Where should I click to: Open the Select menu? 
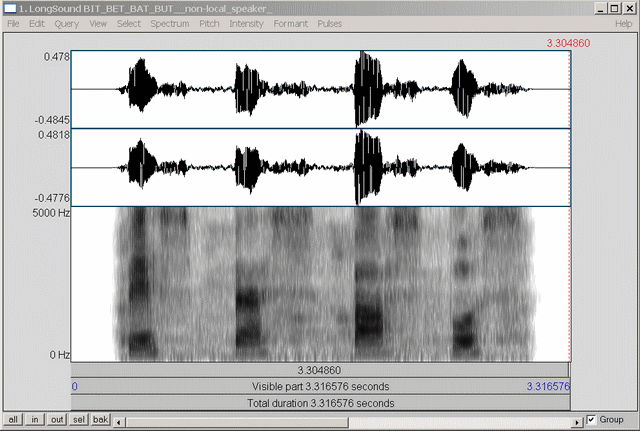tap(129, 23)
